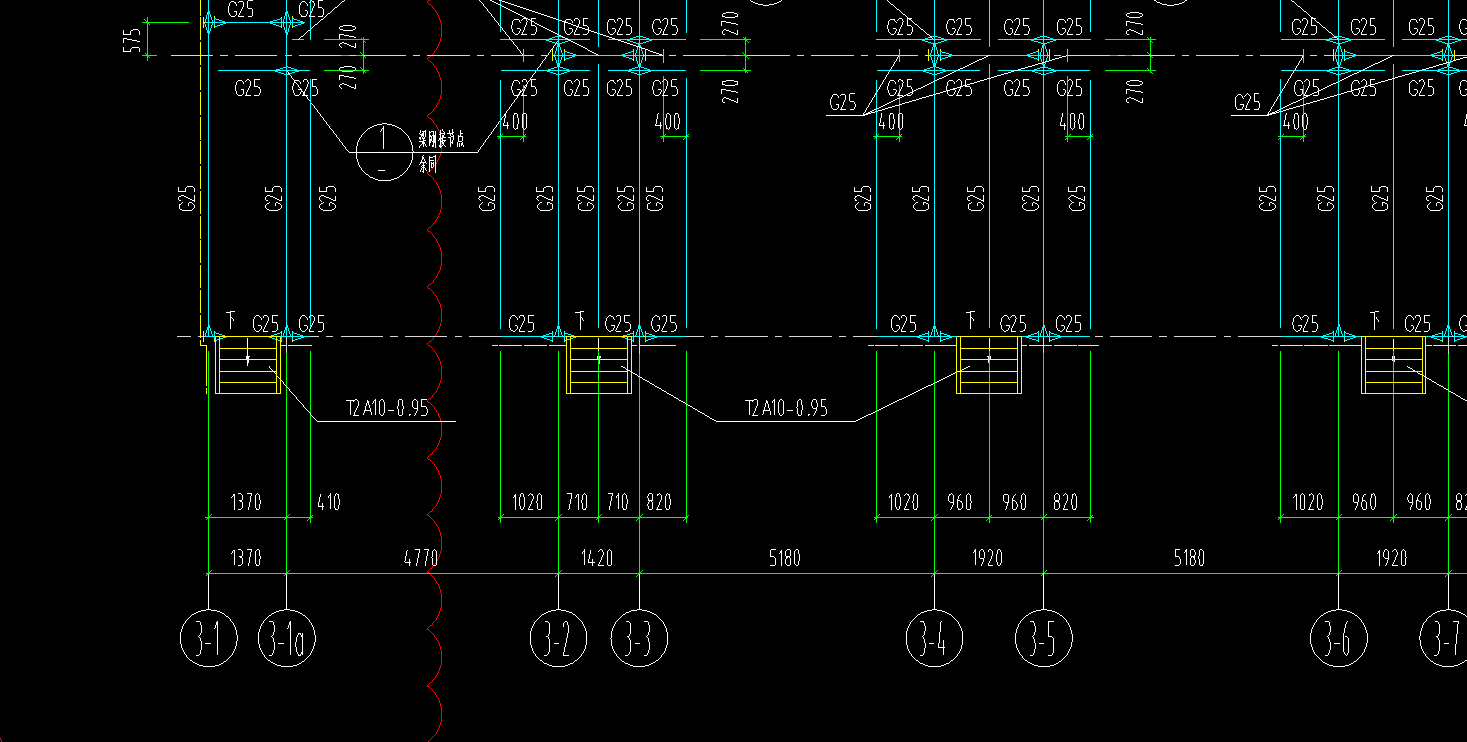Select the yellow stair symbol at axis 3-6
Image resolution: width=1467 pixels, height=742 pixels.
point(1393,365)
